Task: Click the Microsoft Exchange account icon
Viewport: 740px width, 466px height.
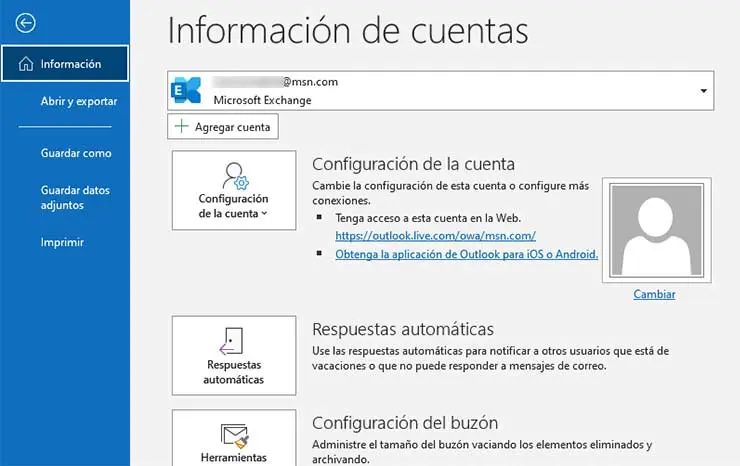Action: 186,90
